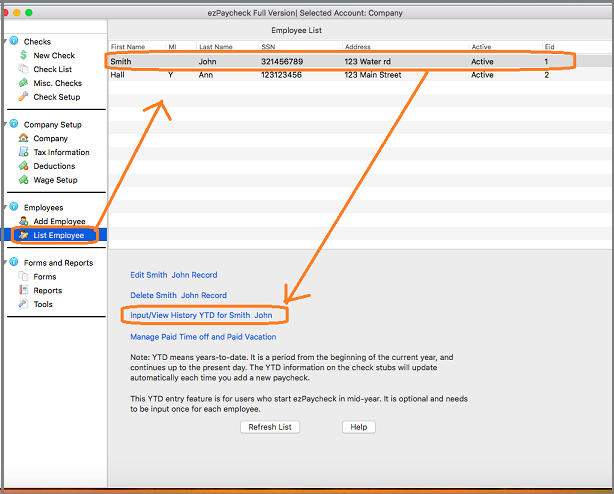Image resolution: width=614 pixels, height=494 pixels.
Task: Click Edit Smith John Record link
Action: (173, 275)
